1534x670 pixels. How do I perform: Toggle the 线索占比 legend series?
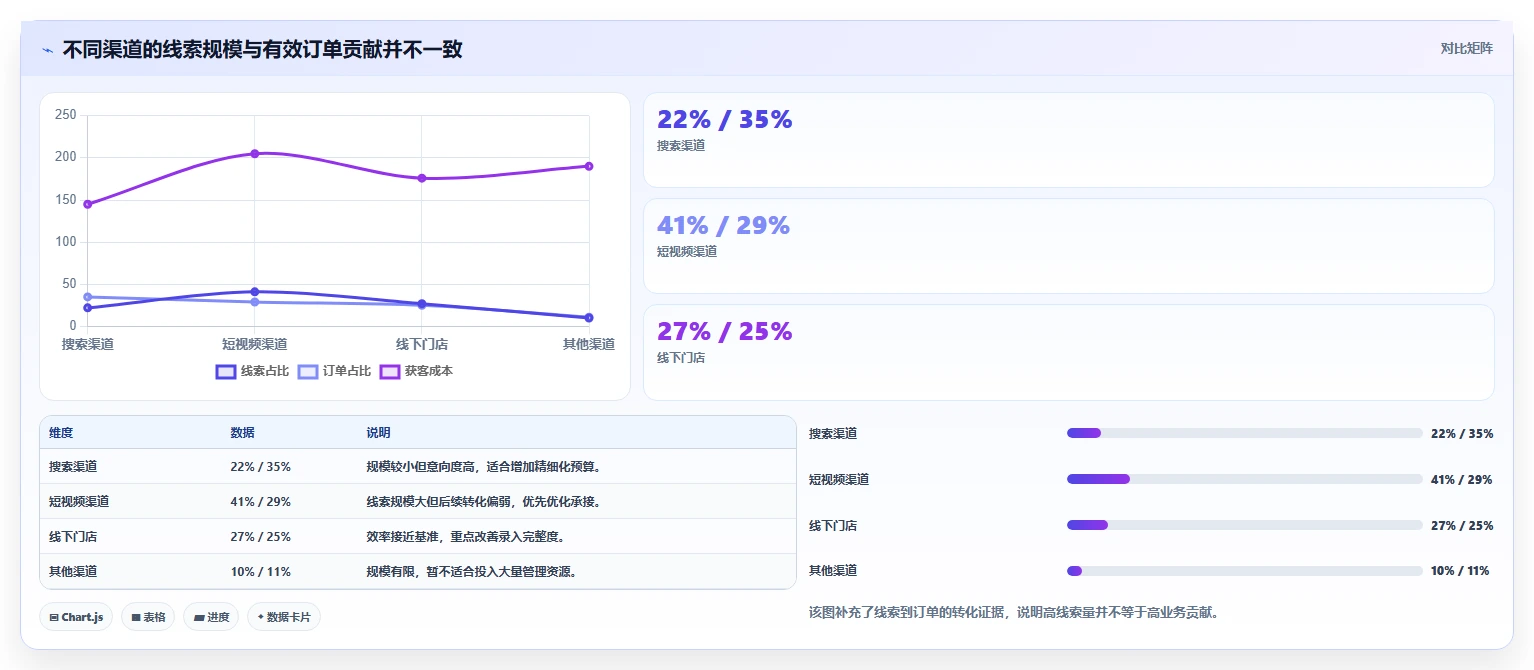(253, 371)
